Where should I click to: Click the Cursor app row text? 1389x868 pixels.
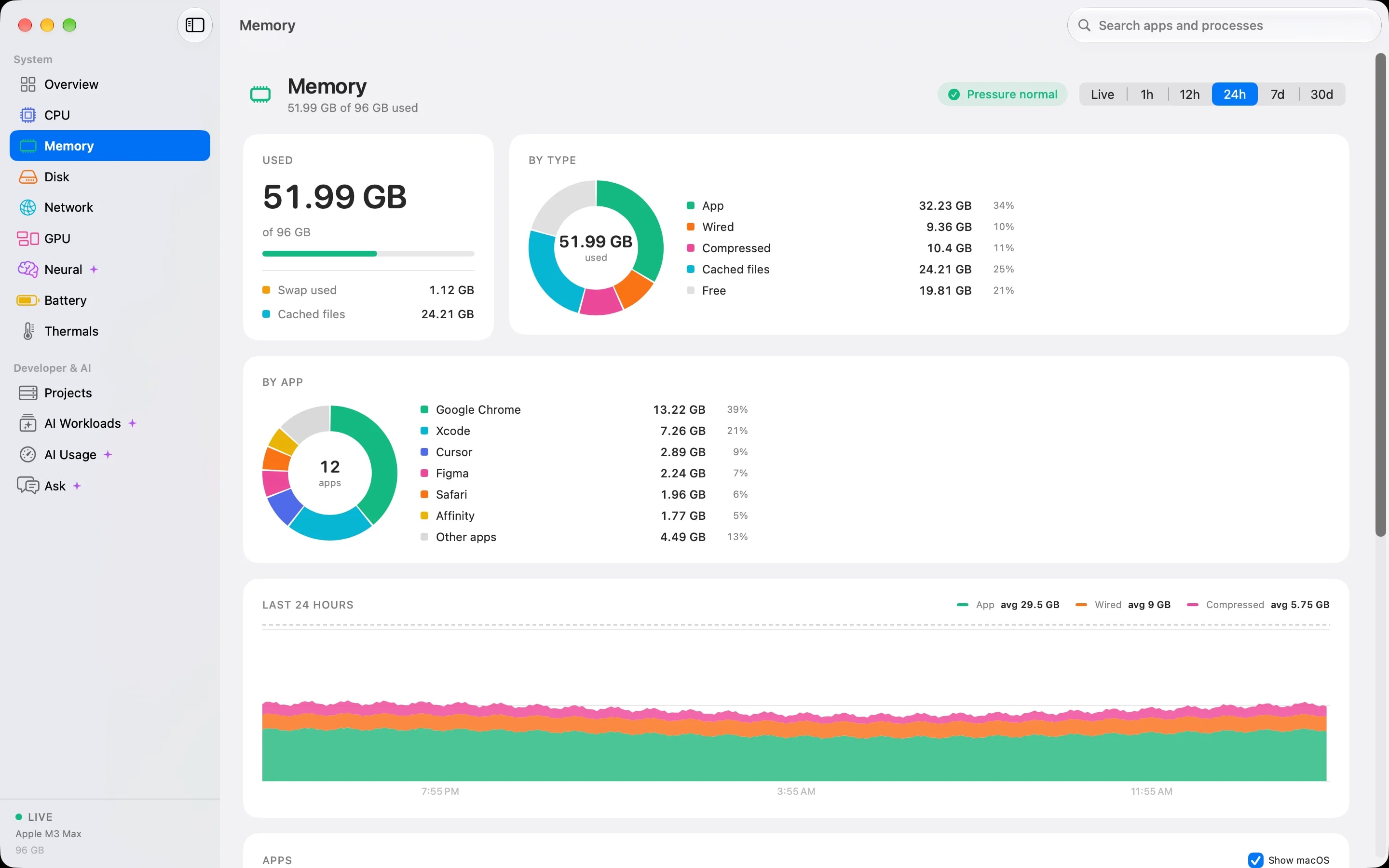pyautogui.click(x=454, y=452)
